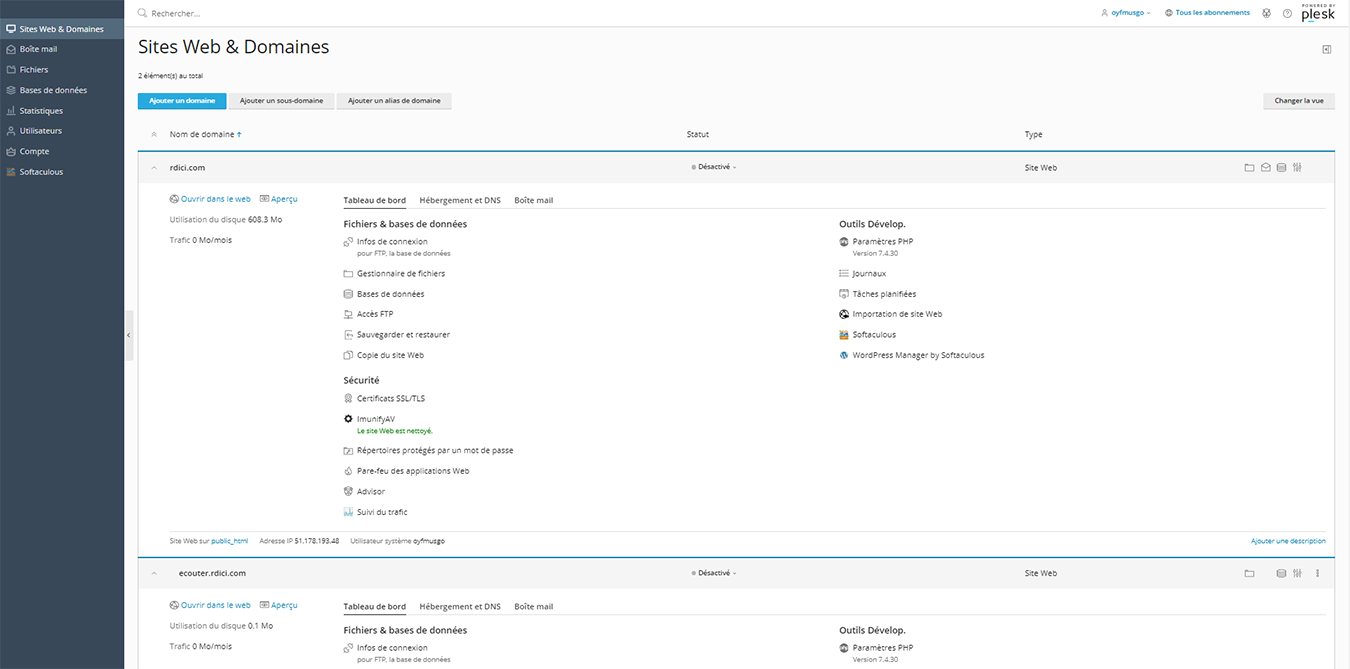Select Bases de données in the left sidebar
The width and height of the screenshot is (1350, 669).
[x=53, y=90]
